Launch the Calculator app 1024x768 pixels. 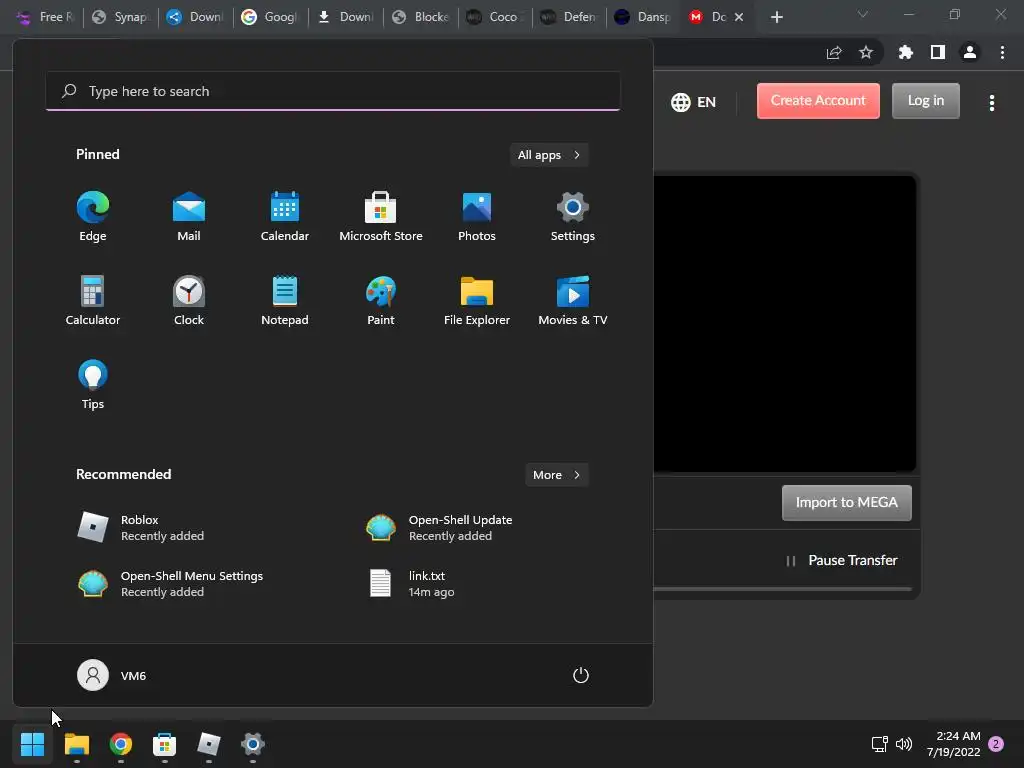tap(93, 300)
